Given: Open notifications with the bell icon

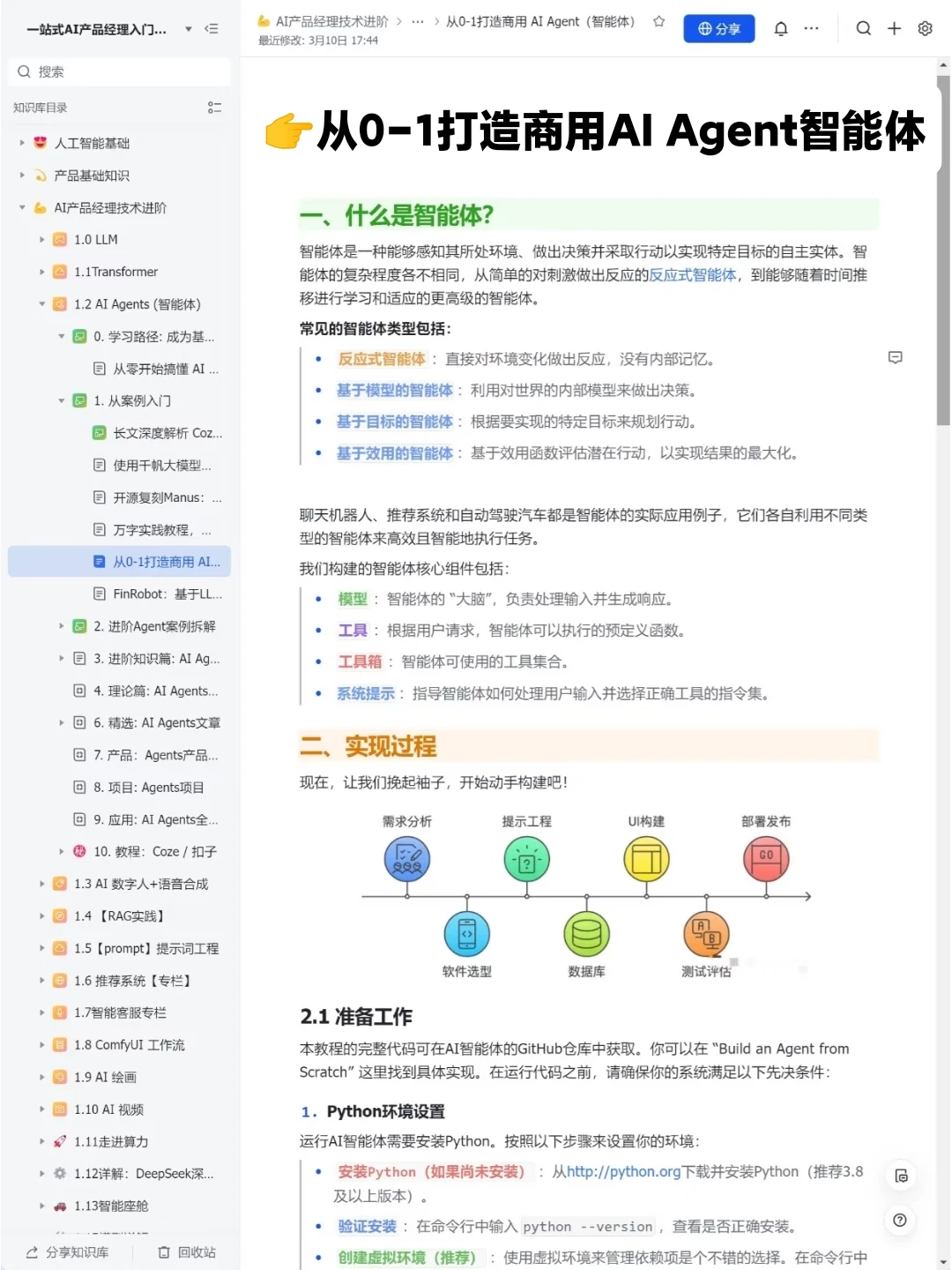Looking at the screenshot, I should pyautogui.click(x=781, y=28).
